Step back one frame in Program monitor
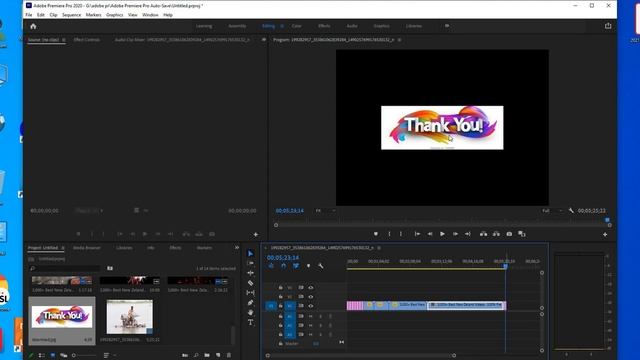The height and width of the screenshot is (360, 640). pos(430,234)
